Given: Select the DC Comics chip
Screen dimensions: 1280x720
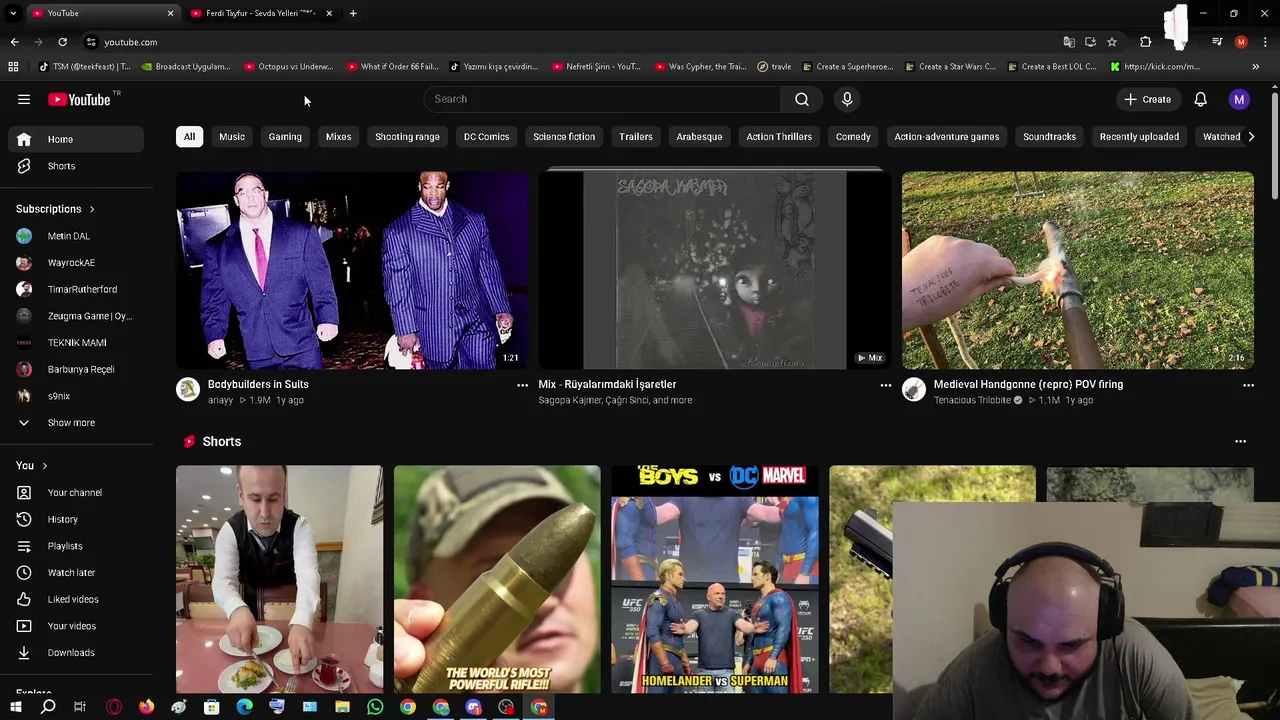Looking at the screenshot, I should [x=486, y=137].
